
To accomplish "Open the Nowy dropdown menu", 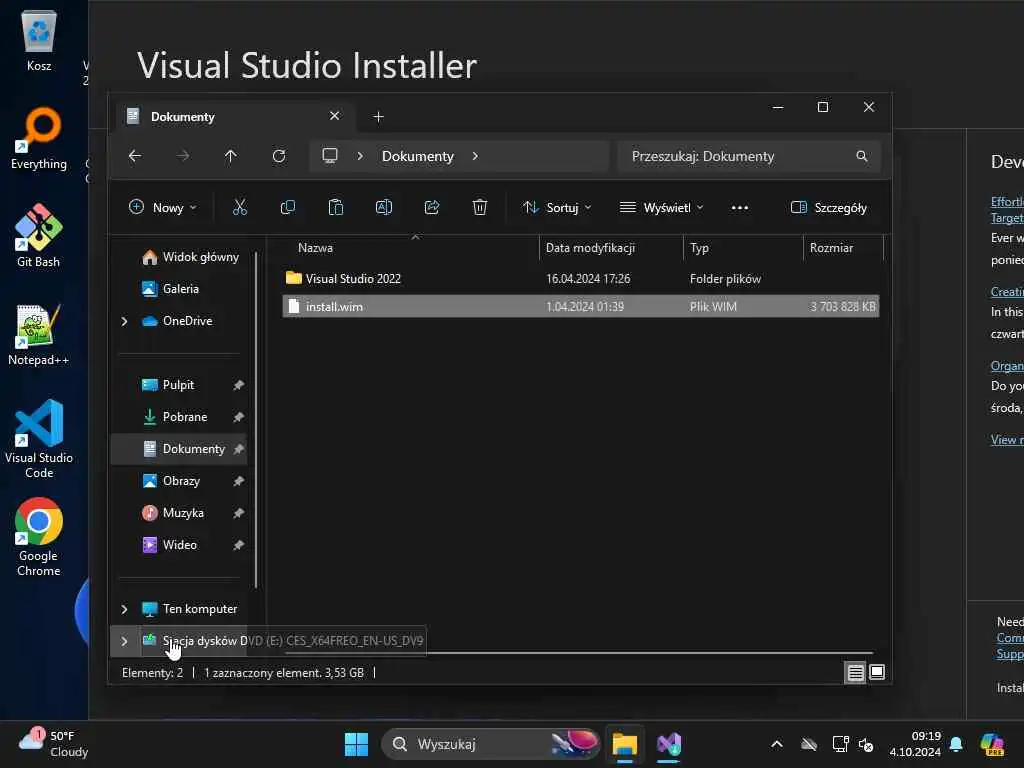I will (163, 208).
